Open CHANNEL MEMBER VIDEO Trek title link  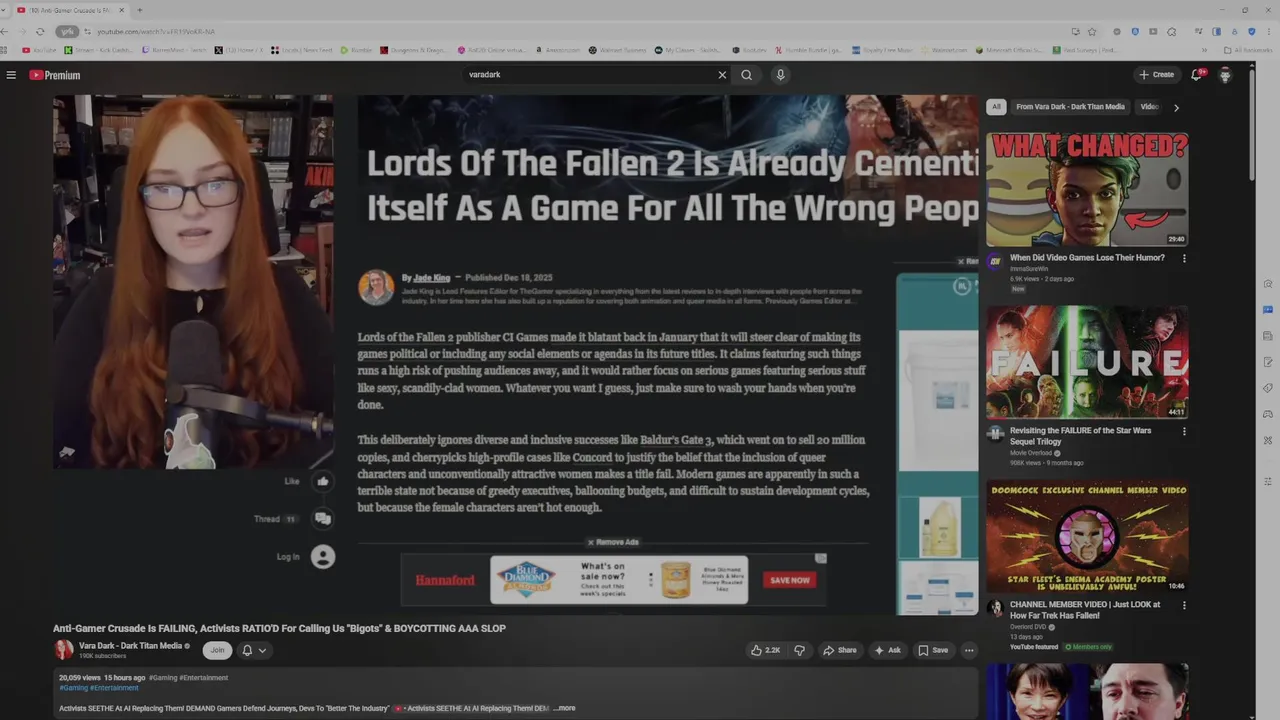(1085, 610)
